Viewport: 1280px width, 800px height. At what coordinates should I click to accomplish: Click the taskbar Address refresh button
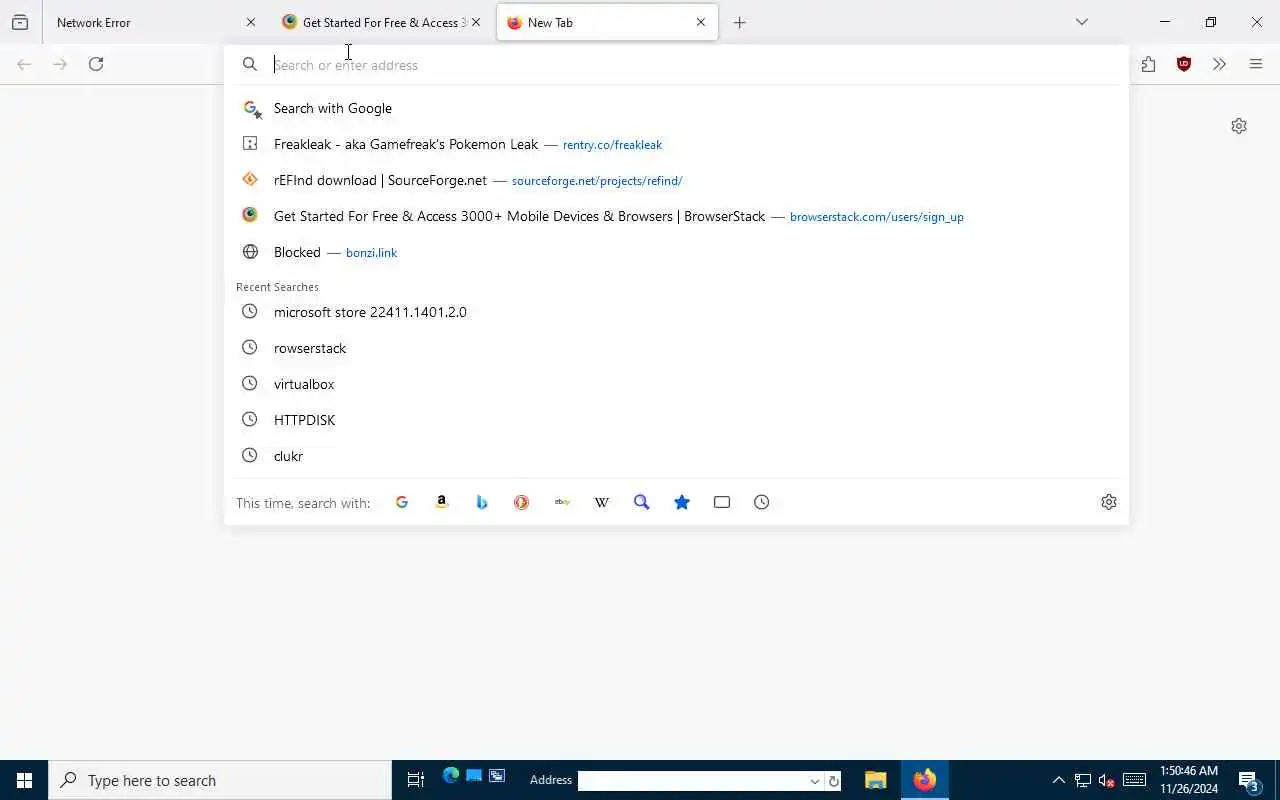coord(833,781)
